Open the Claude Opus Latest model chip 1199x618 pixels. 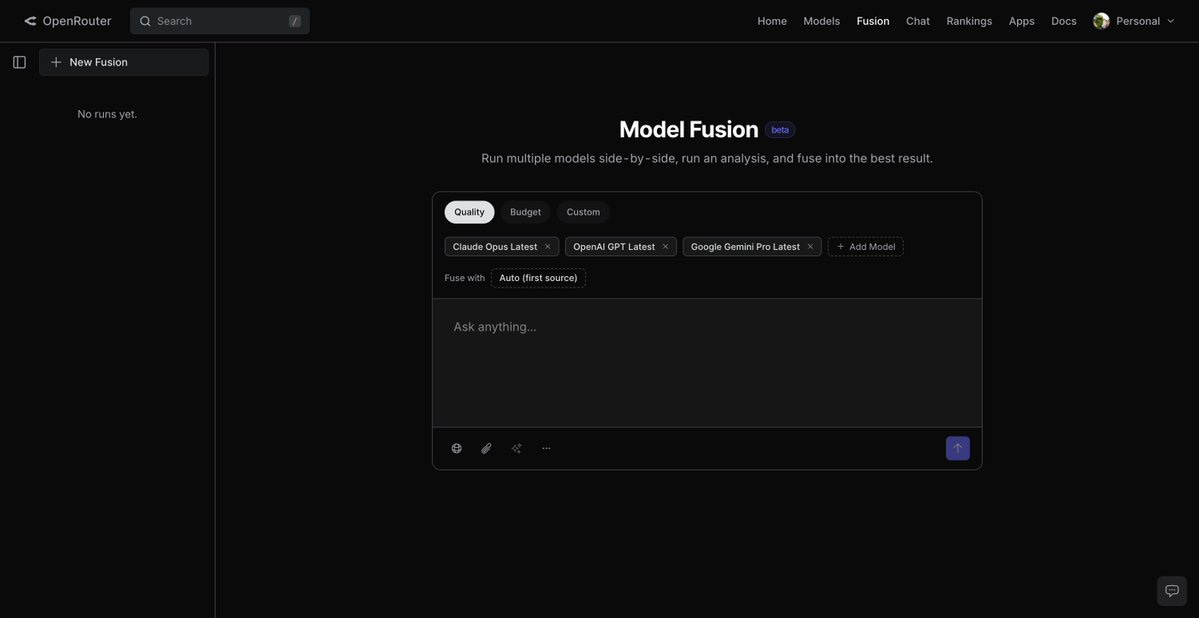(495, 246)
